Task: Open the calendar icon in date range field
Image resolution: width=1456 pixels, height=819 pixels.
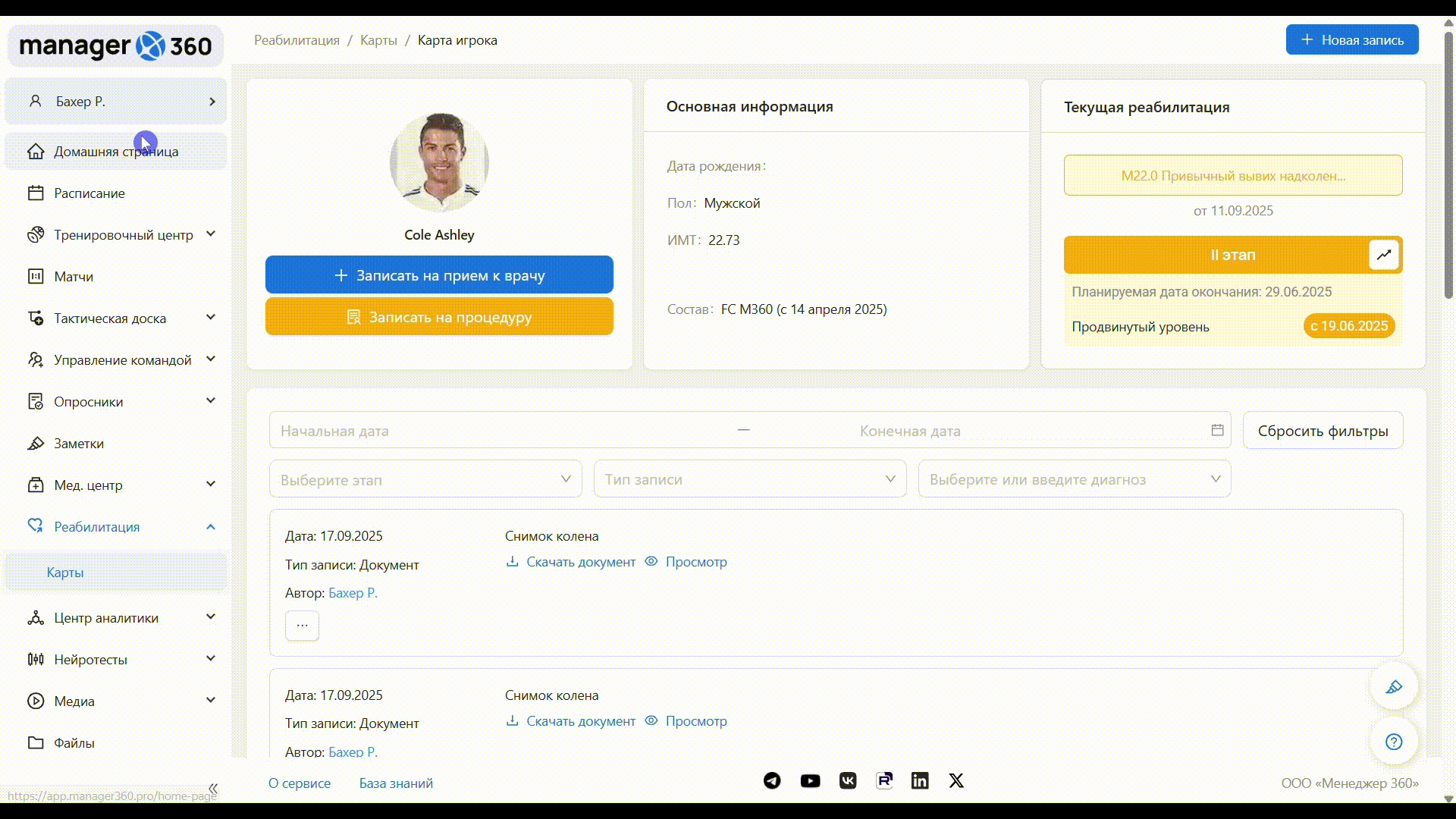Action: tap(1217, 430)
